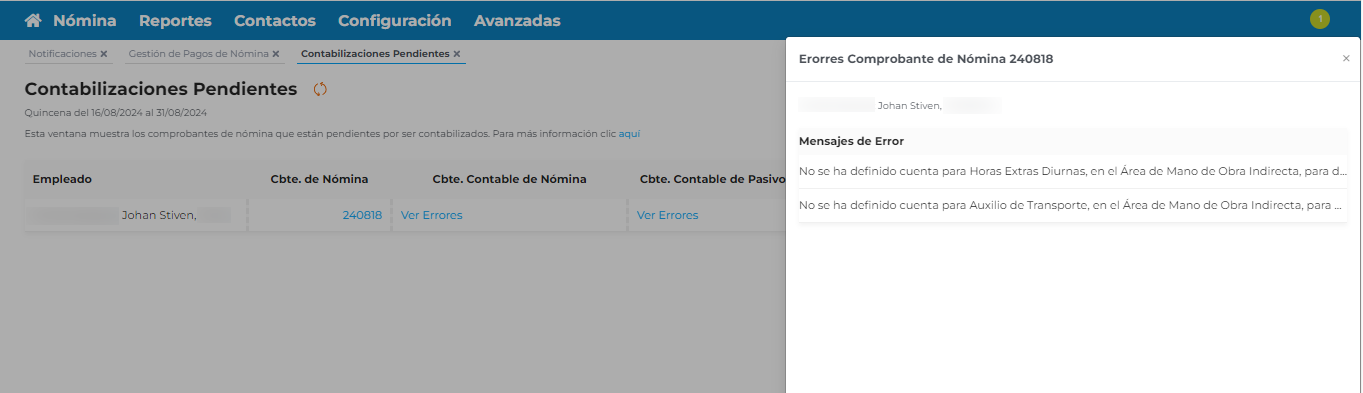Switch to Gestión de Pagos de Nómina tab

(198, 53)
